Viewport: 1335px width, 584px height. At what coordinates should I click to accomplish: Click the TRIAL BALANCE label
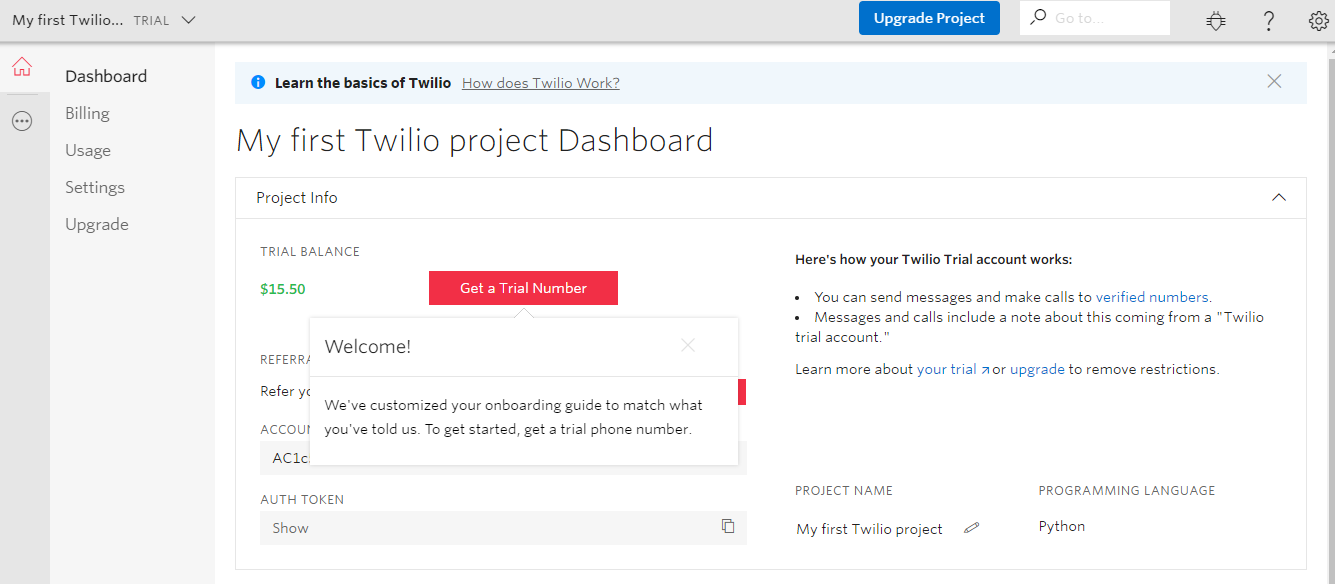tap(310, 251)
